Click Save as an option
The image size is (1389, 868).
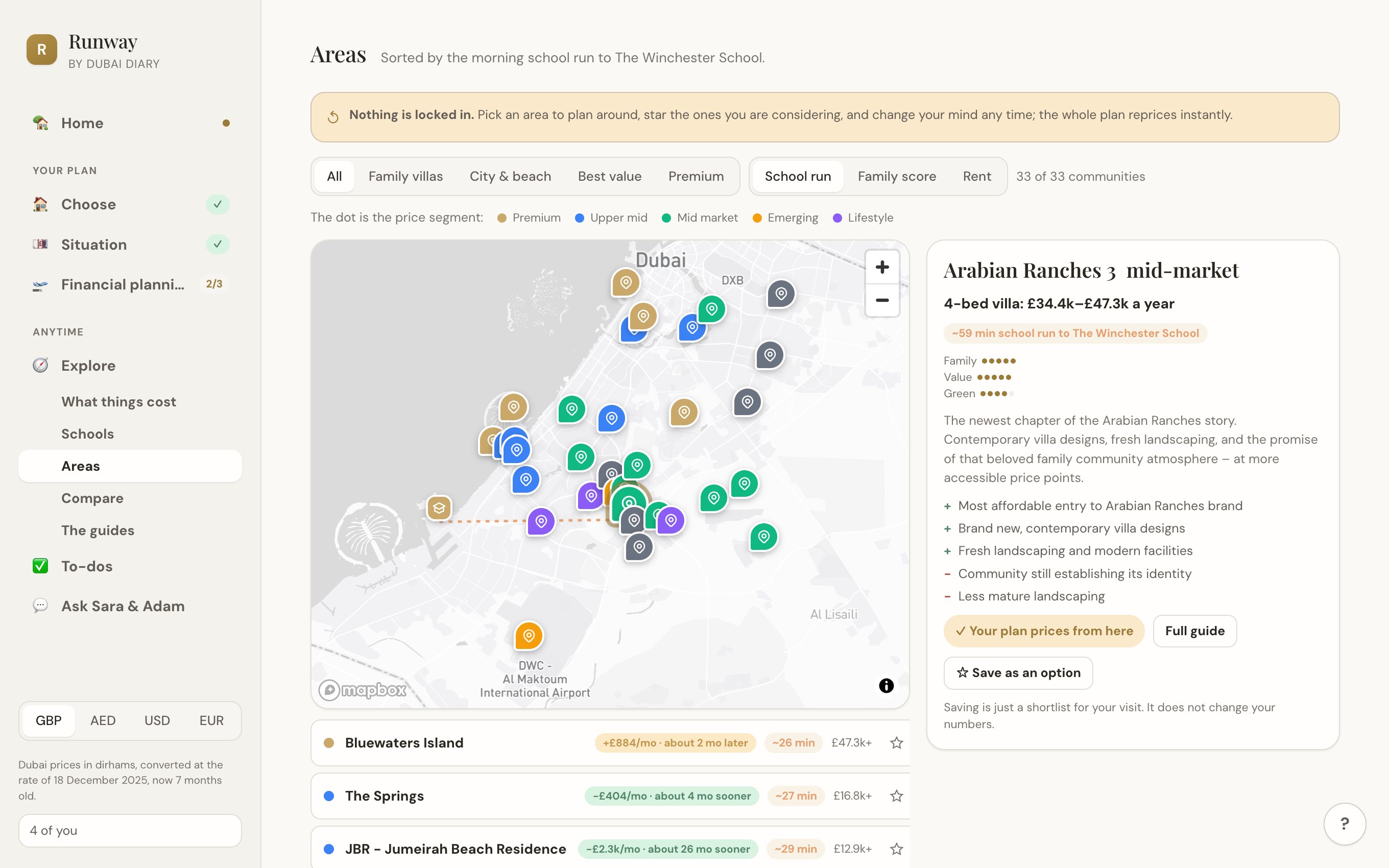click(1018, 673)
